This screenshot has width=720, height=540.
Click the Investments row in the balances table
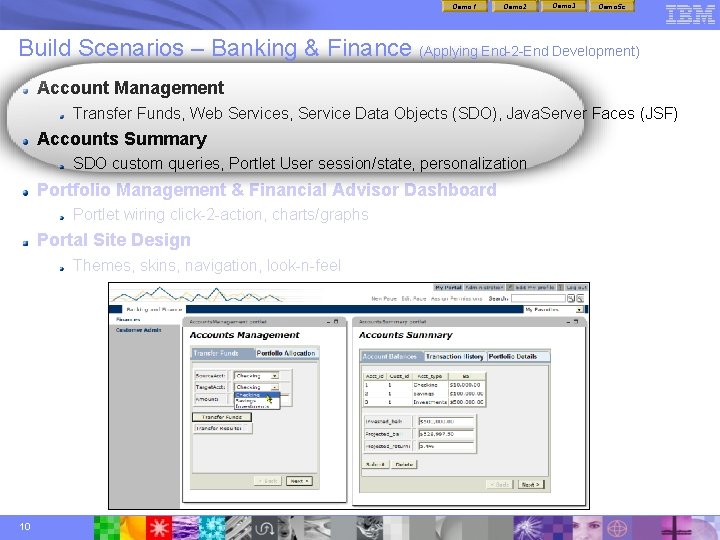click(x=424, y=402)
